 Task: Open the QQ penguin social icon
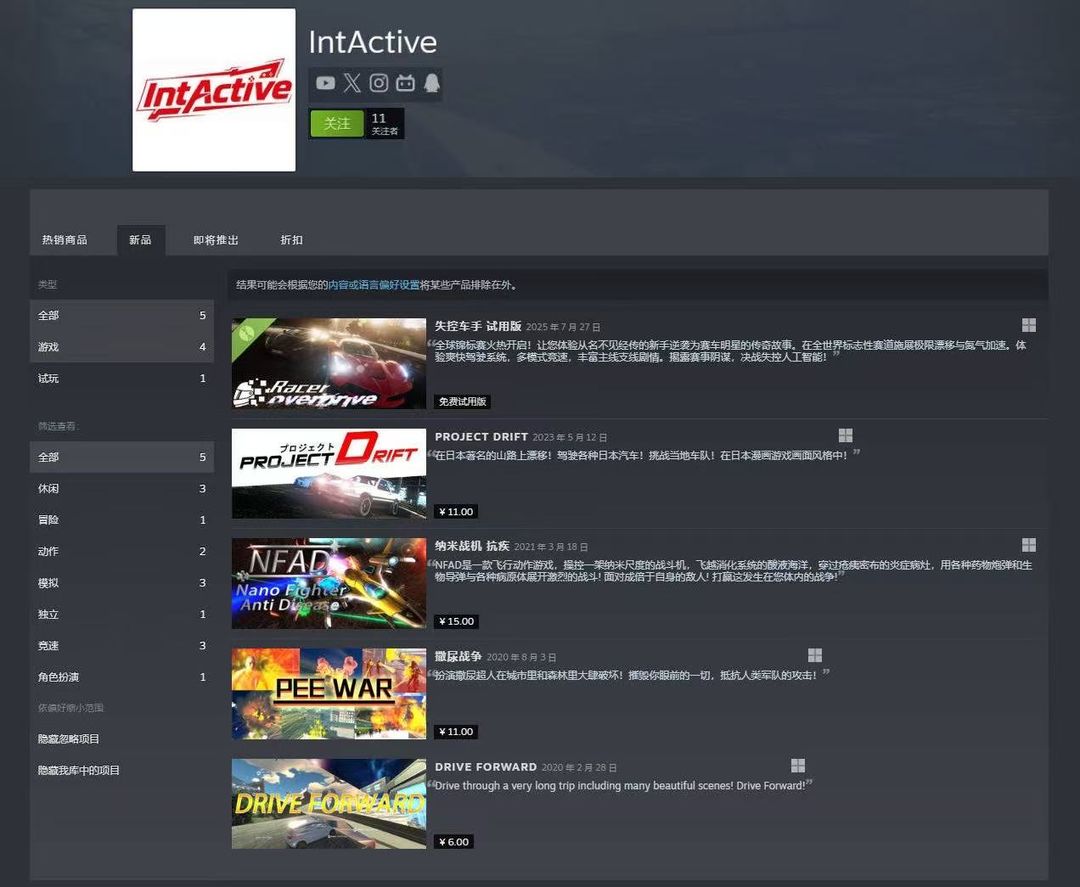pyautogui.click(x=431, y=83)
